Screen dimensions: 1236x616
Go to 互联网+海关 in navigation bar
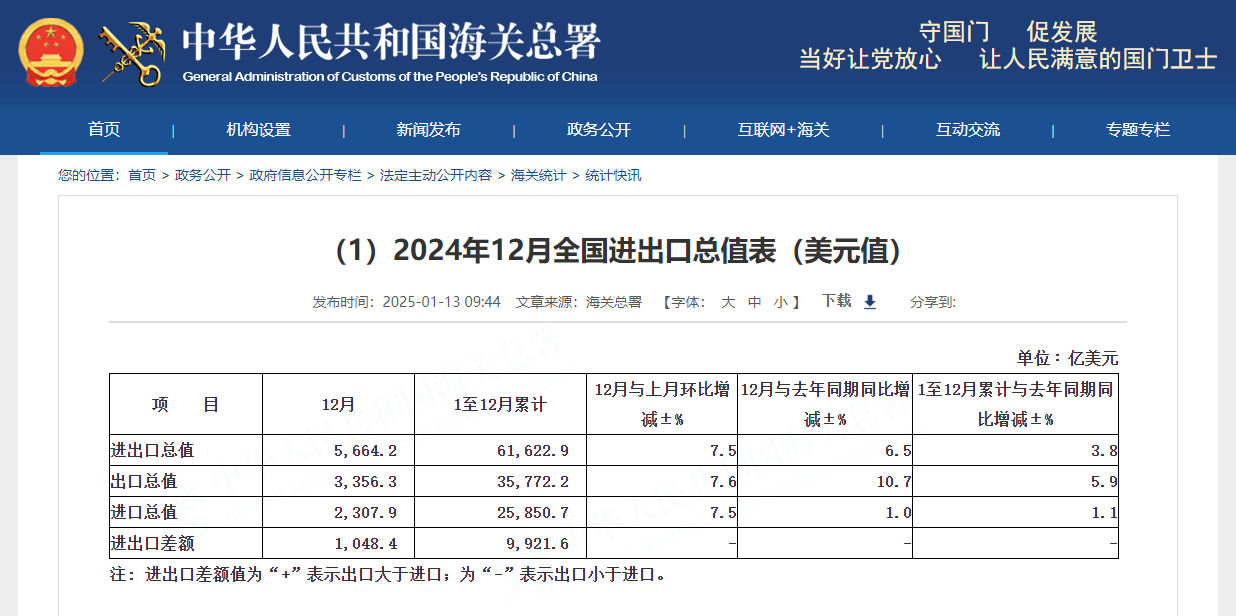[x=783, y=130]
